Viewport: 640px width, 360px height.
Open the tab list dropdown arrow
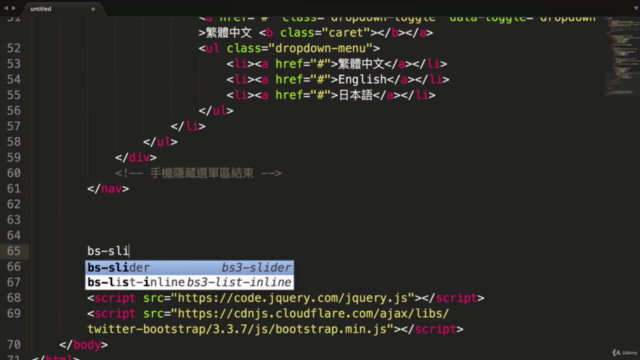pyautogui.click(x=636, y=8)
